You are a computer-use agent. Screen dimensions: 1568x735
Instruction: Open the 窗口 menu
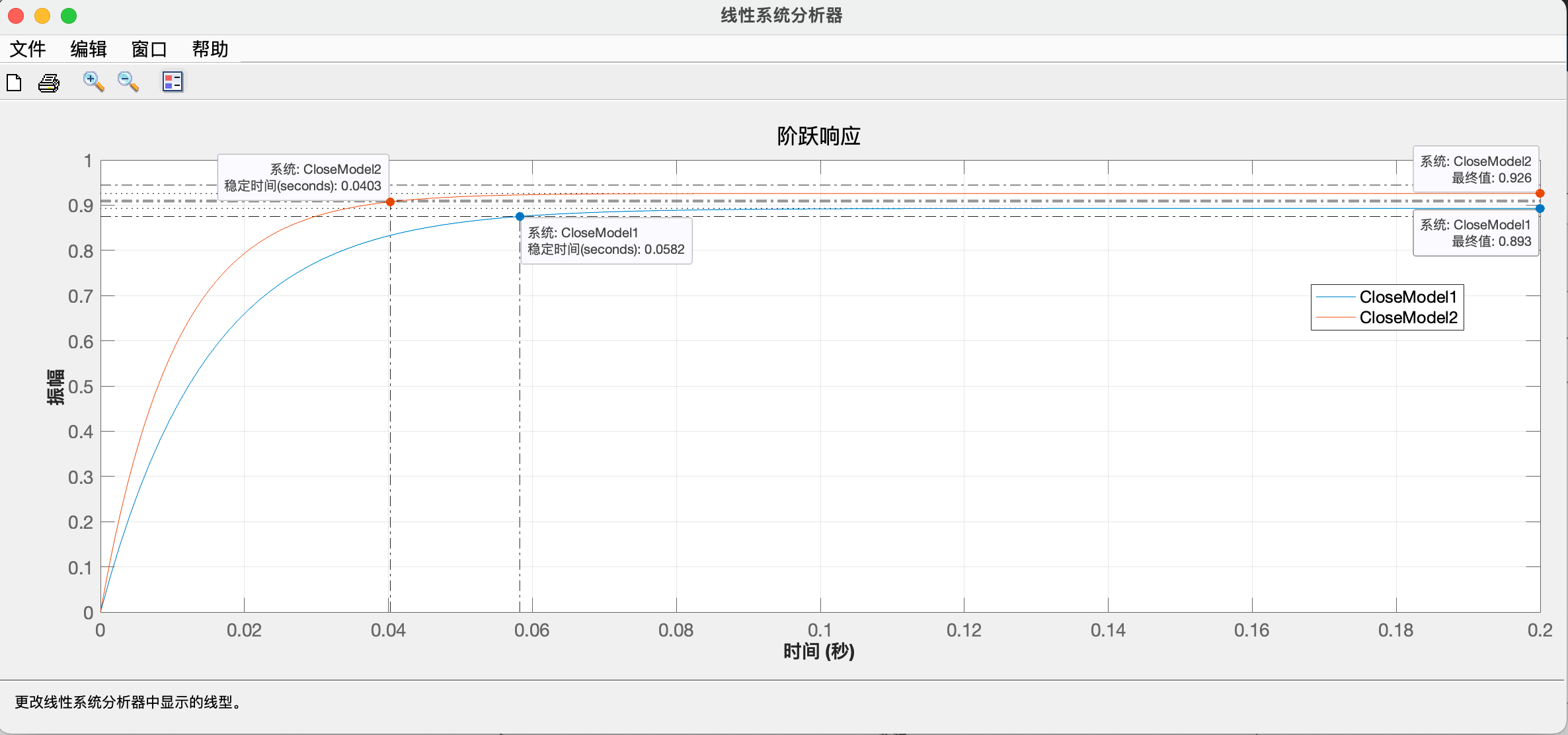[149, 49]
